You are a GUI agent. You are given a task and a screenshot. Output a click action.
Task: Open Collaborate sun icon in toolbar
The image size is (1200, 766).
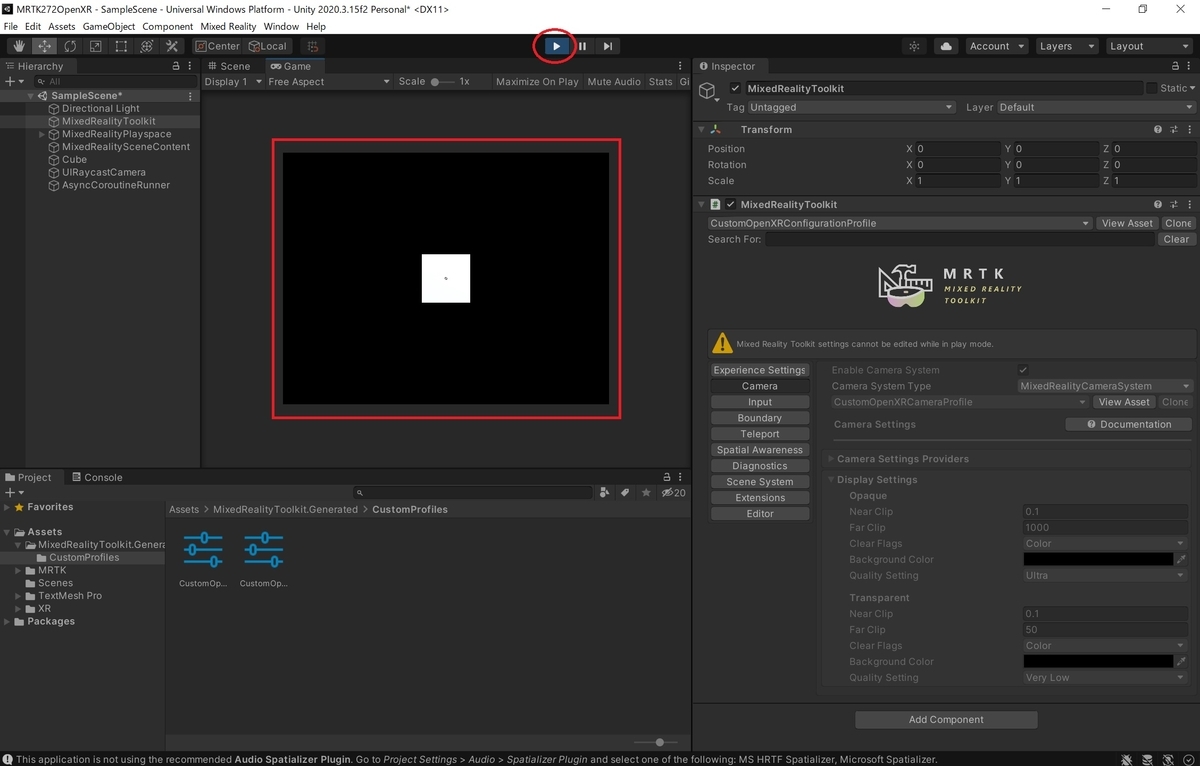914,46
